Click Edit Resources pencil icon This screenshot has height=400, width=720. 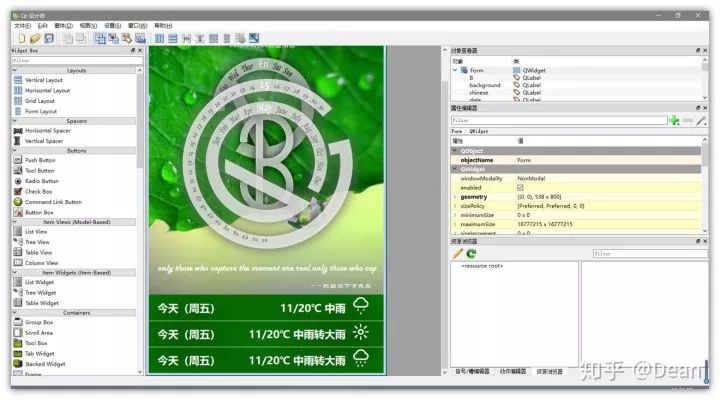458,254
